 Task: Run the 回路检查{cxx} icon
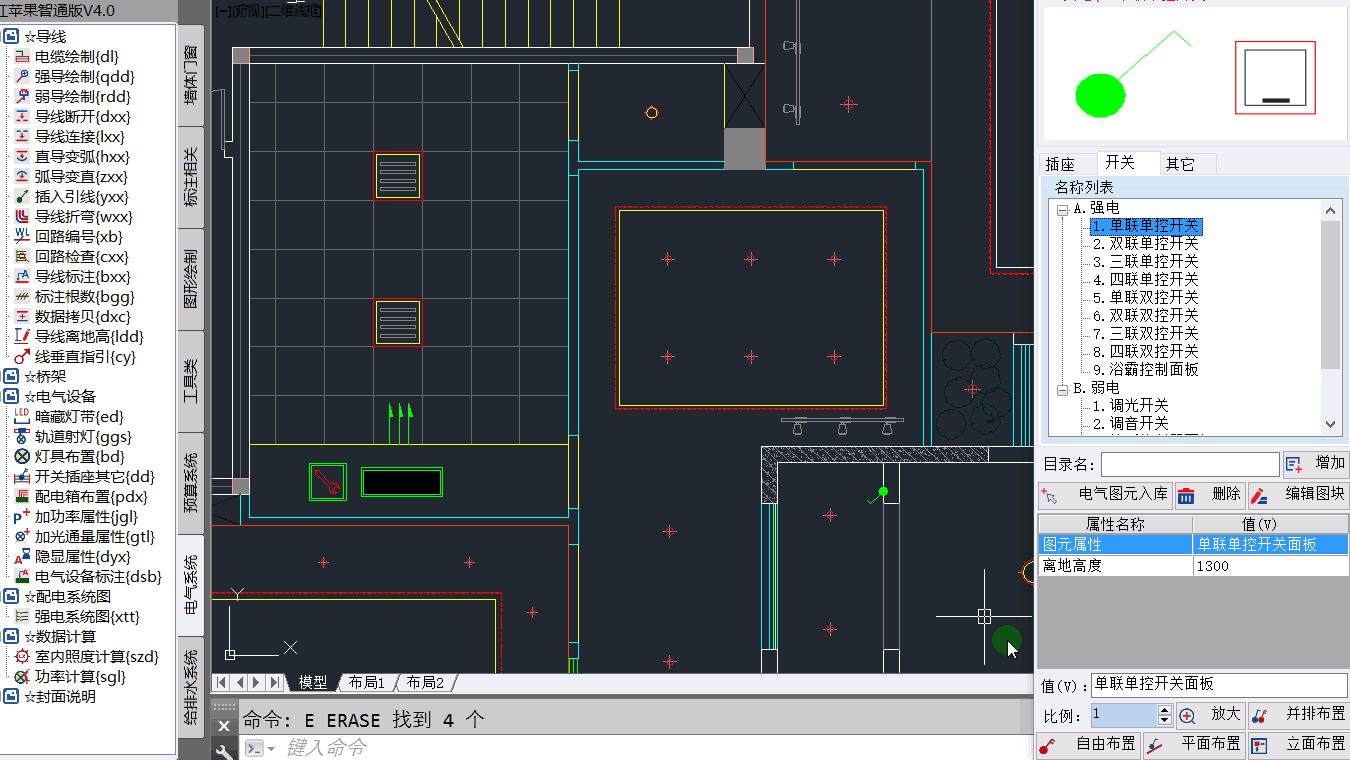pos(22,257)
